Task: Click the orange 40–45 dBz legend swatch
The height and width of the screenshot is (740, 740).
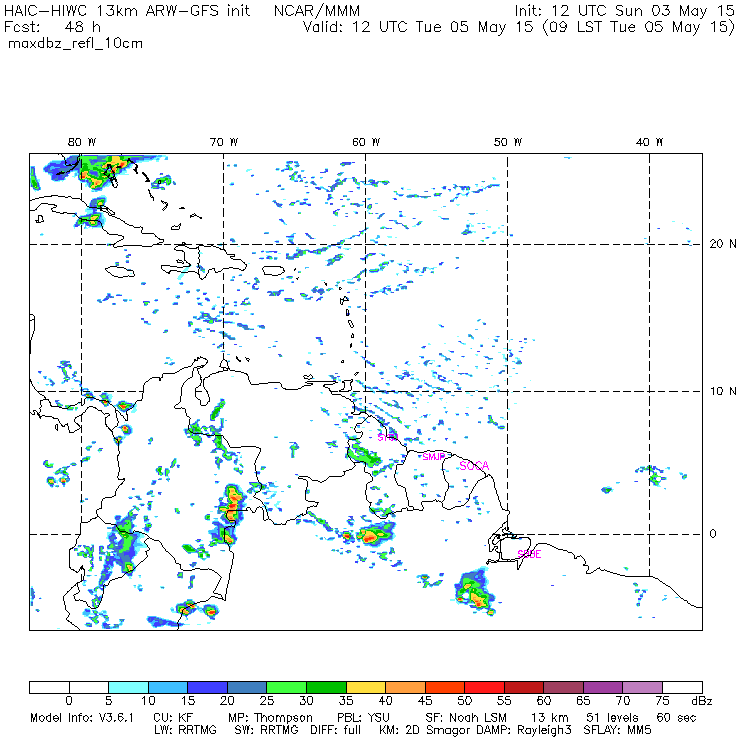Action: (405, 687)
